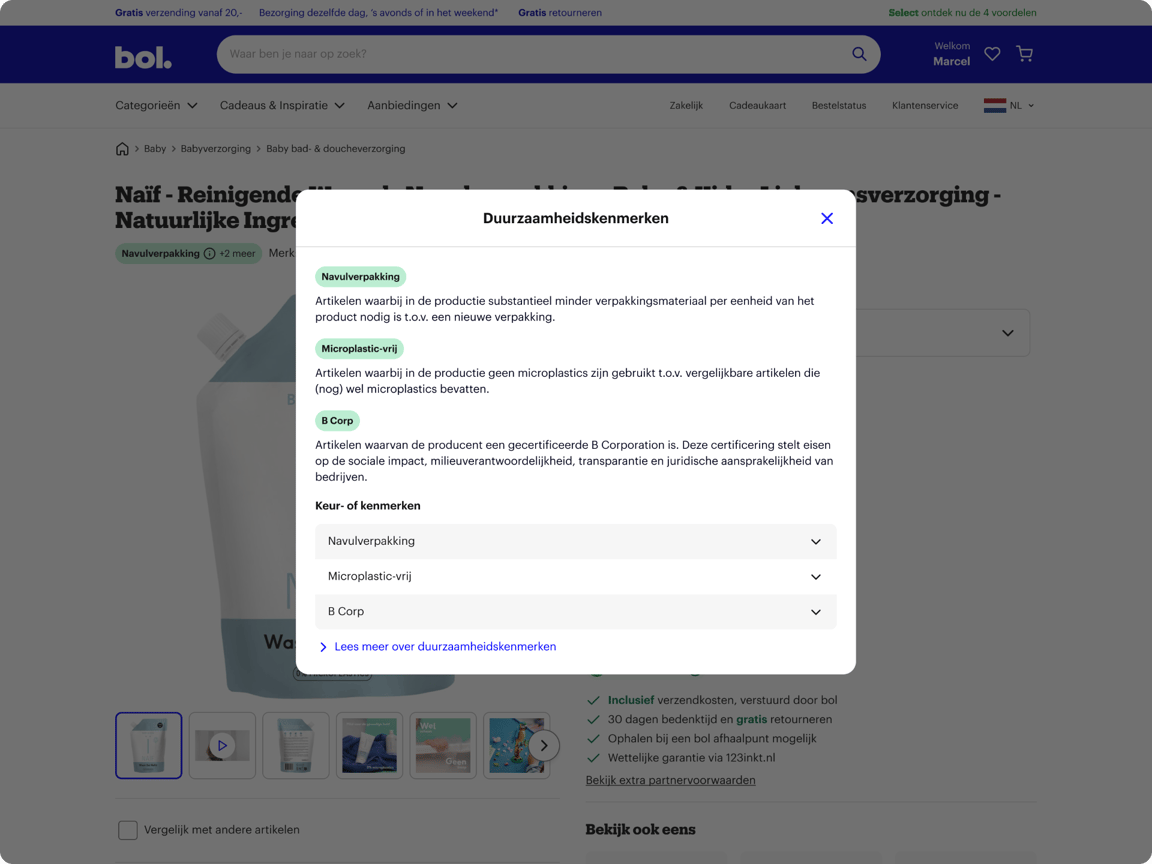1152x864 pixels.
Task: Click the green B Corp tag
Action: click(337, 421)
